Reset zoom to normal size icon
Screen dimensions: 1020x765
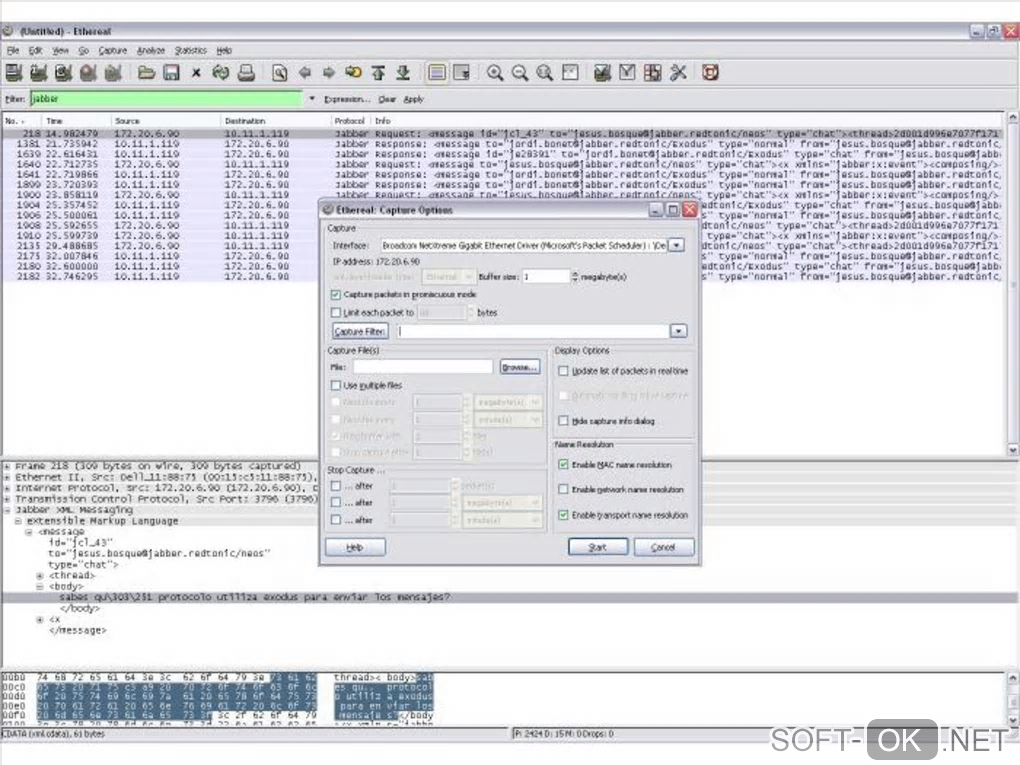tap(544, 73)
